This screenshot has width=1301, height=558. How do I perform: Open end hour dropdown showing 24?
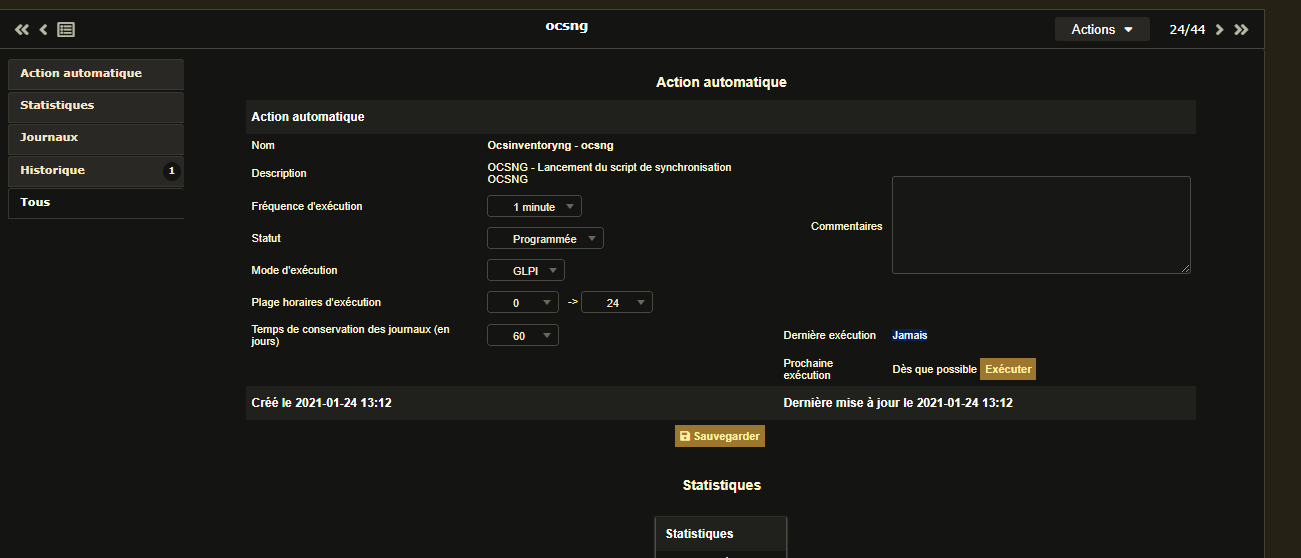(617, 303)
